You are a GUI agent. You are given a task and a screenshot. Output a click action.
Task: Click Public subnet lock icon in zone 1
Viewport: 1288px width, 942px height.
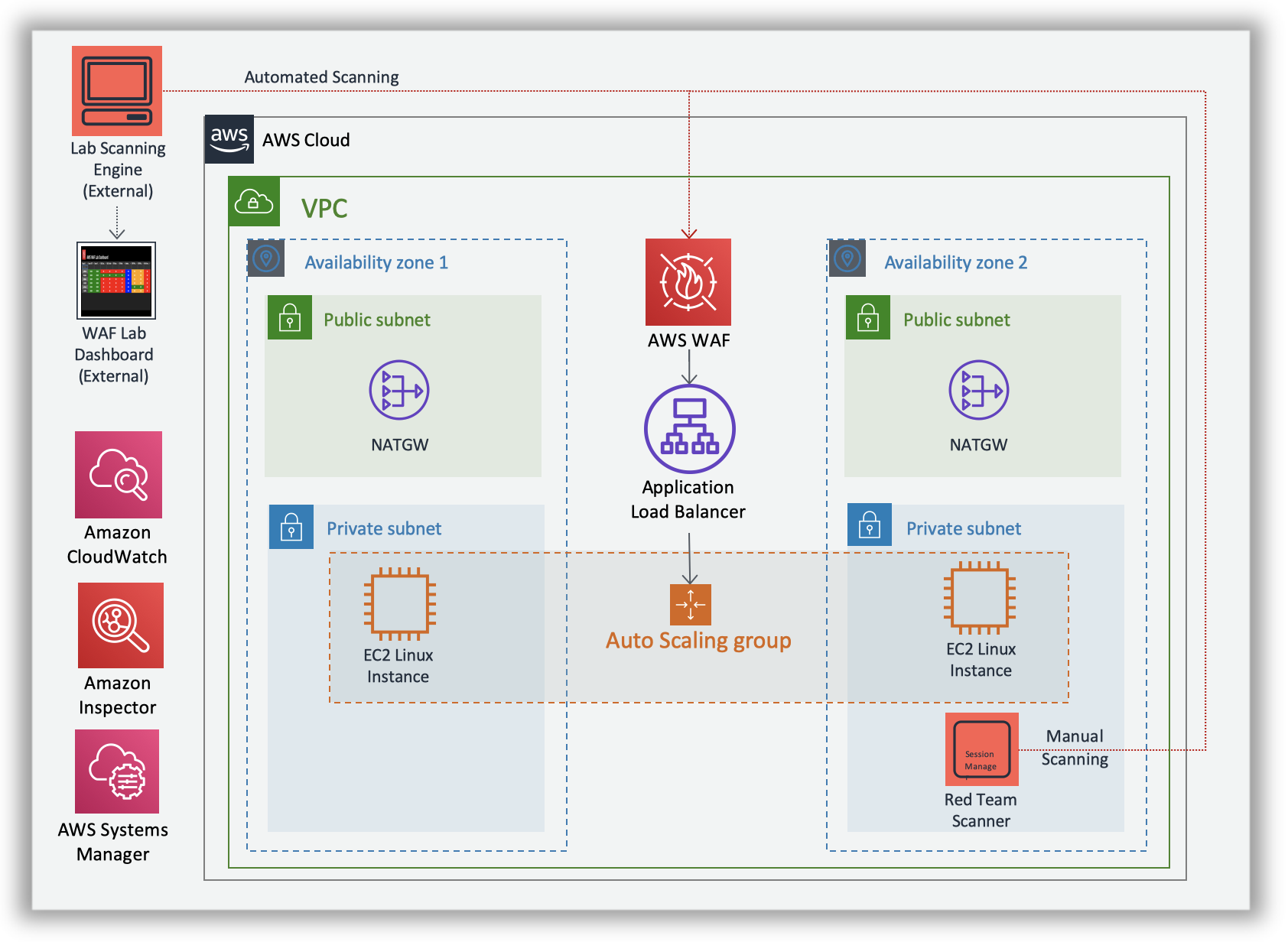[x=290, y=317]
